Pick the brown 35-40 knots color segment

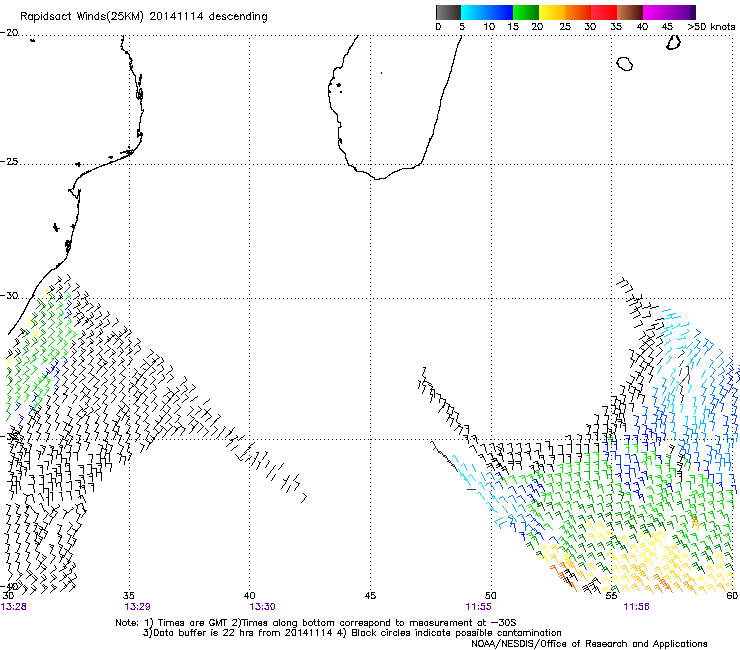(630, 12)
